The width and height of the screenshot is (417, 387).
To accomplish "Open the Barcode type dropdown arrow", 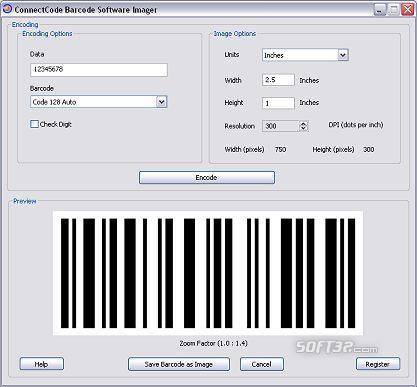I will [x=162, y=102].
